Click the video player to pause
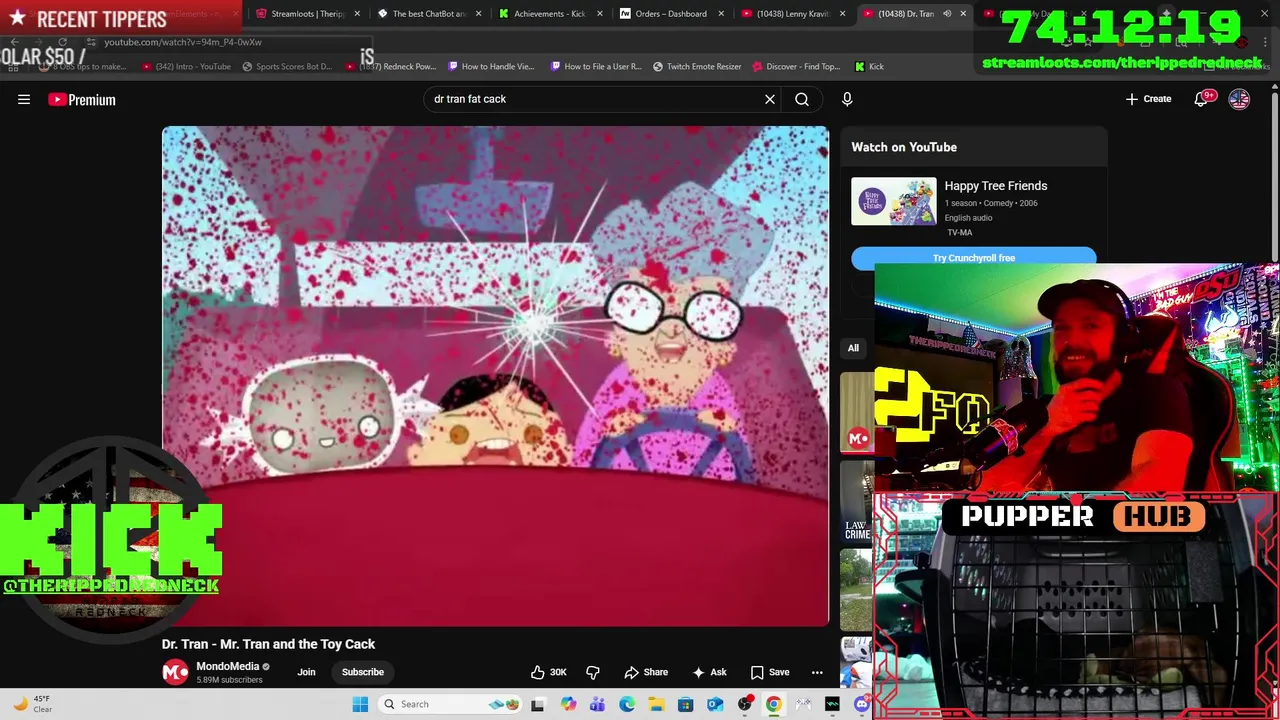The image size is (1280, 720). pos(495,376)
